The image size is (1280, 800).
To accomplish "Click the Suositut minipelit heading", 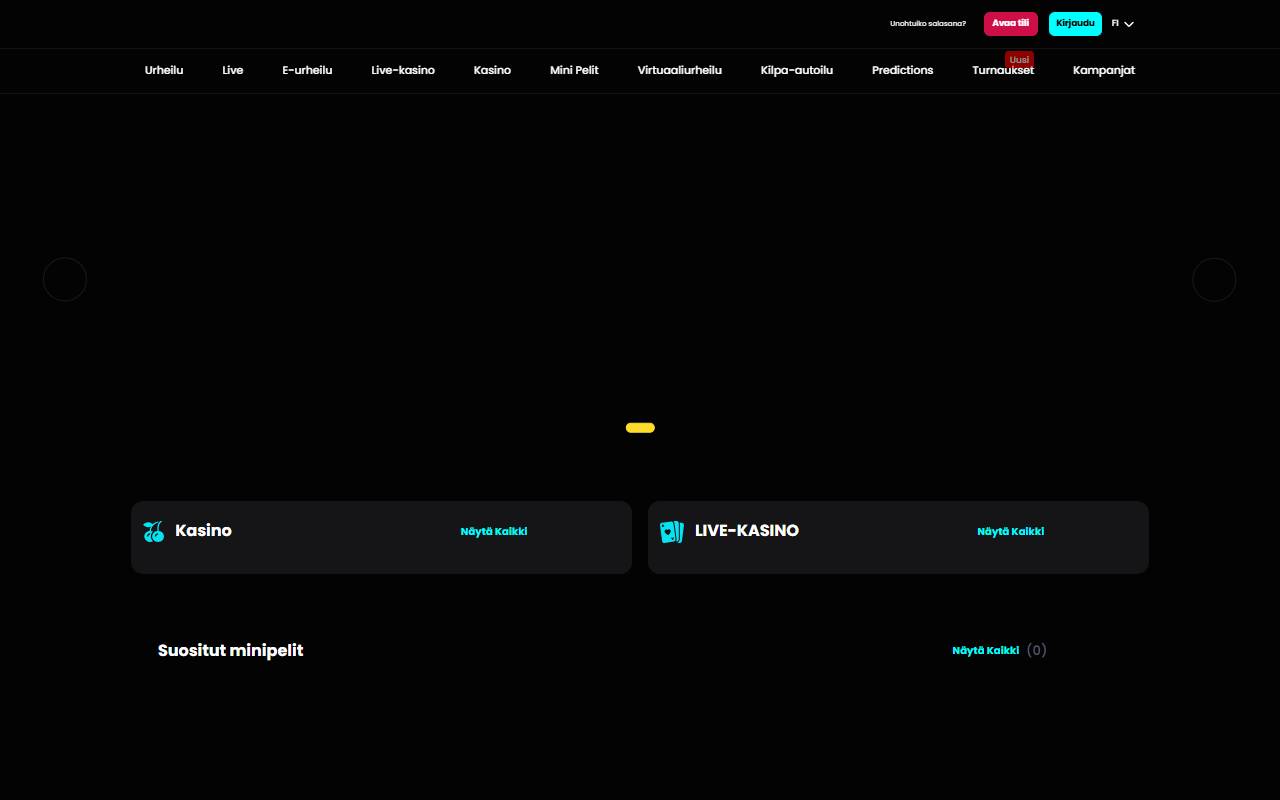I will (x=231, y=650).
